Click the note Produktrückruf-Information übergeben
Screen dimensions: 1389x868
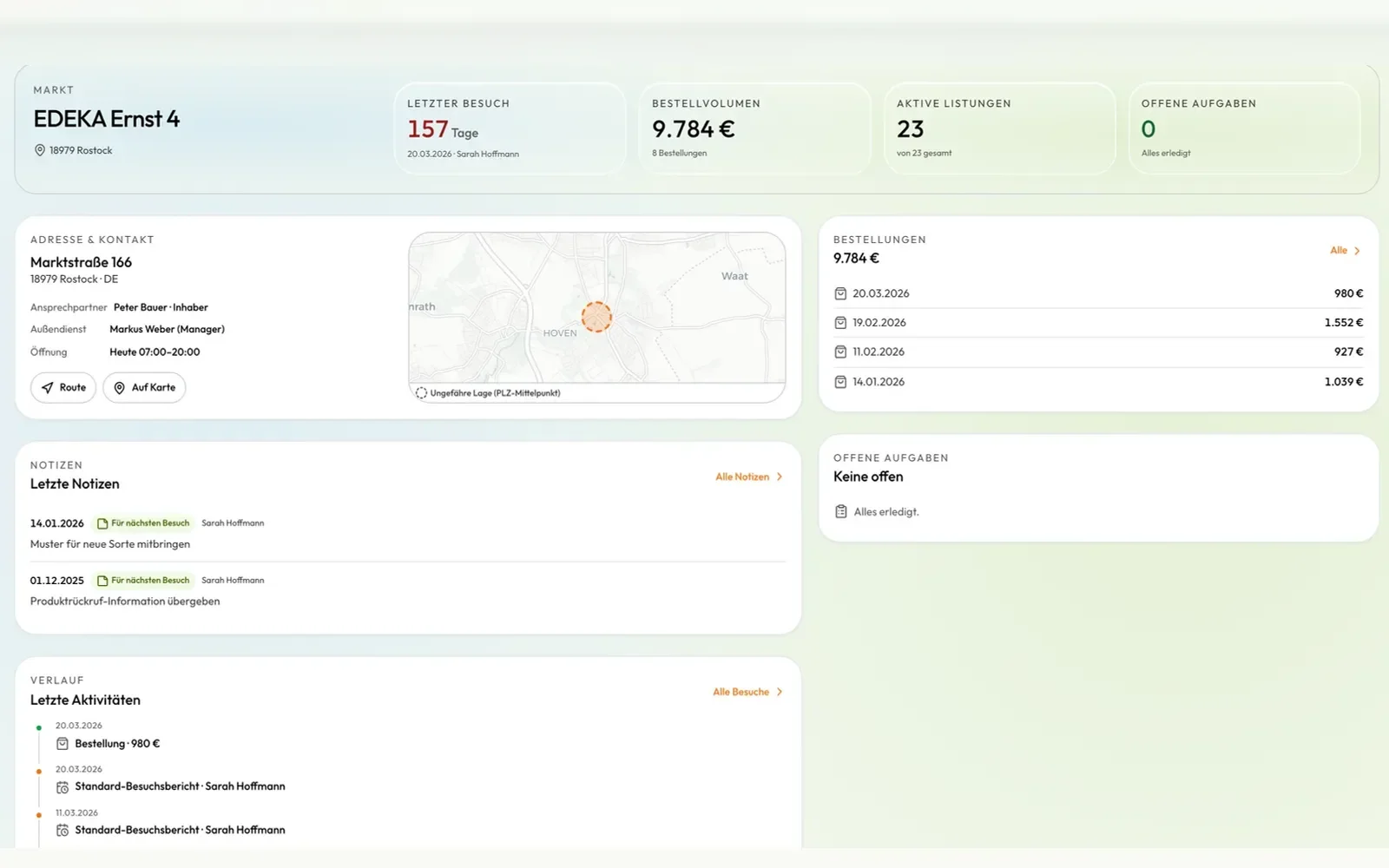[x=125, y=602]
